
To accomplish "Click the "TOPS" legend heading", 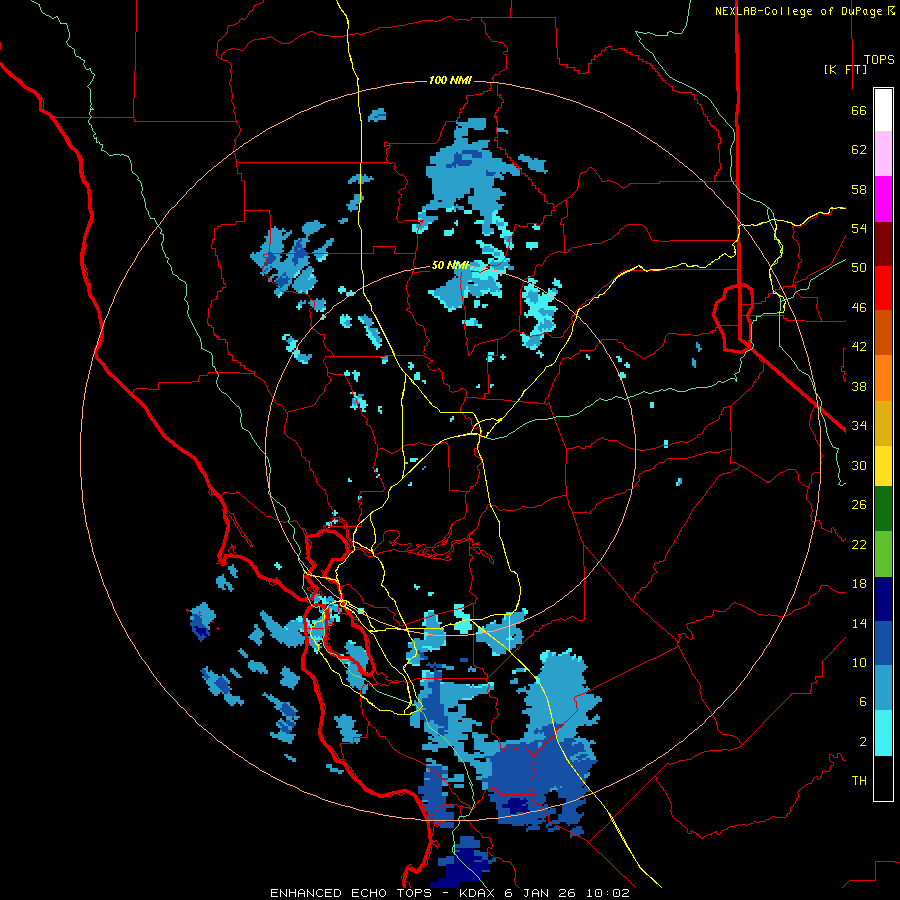I will [x=879, y=60].
